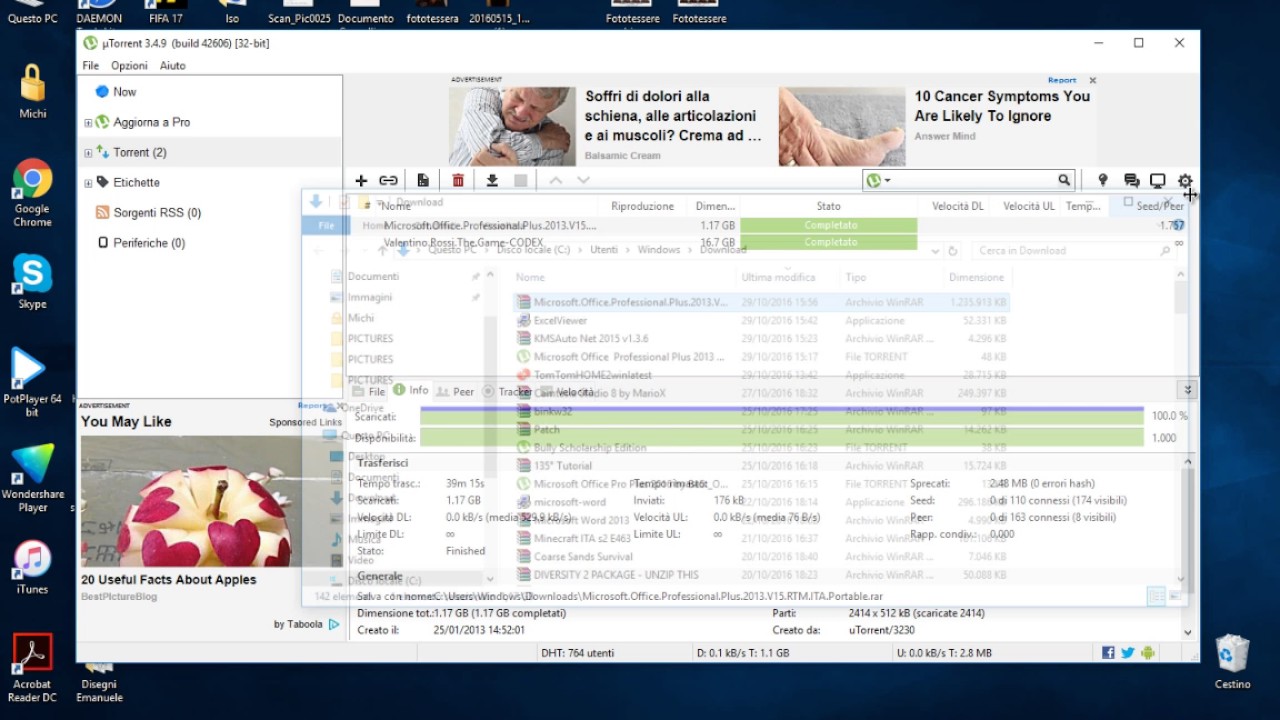Expand the Etichette tree node

[88, 183]
